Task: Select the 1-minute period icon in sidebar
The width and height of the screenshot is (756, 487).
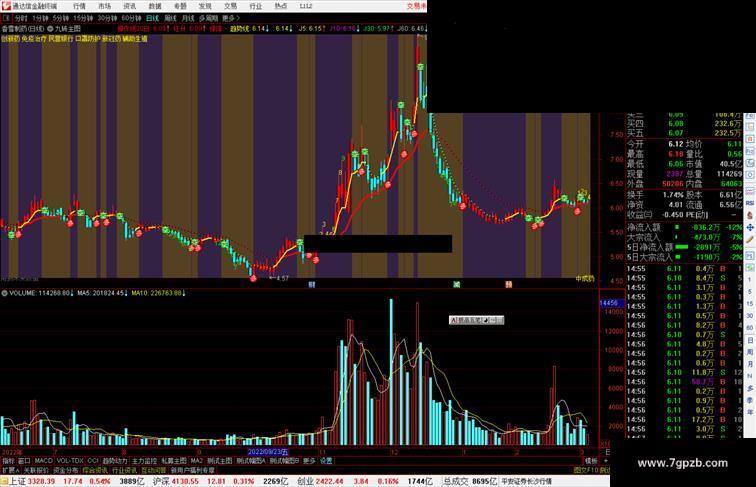Action: 750,280
